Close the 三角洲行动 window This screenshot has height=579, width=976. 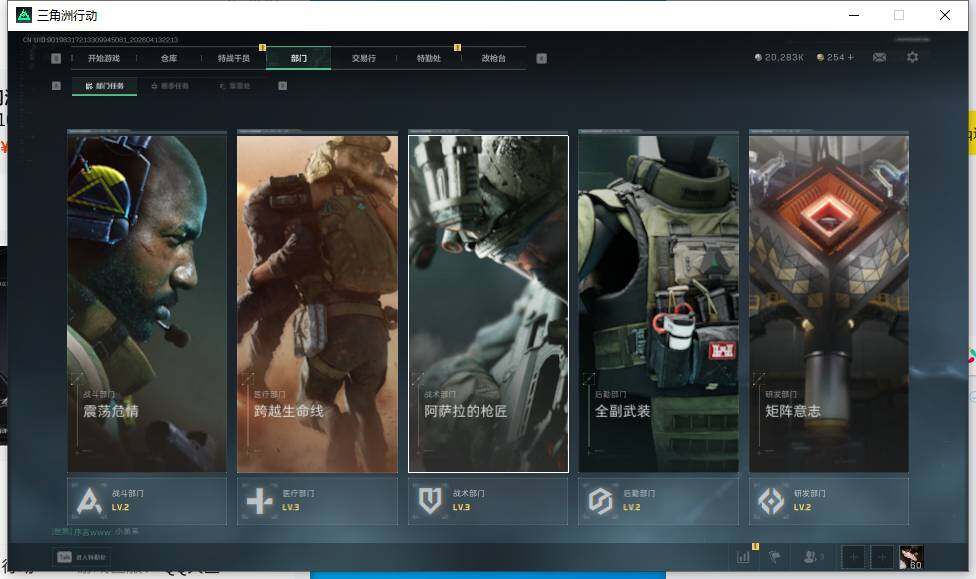pos(944,15)
